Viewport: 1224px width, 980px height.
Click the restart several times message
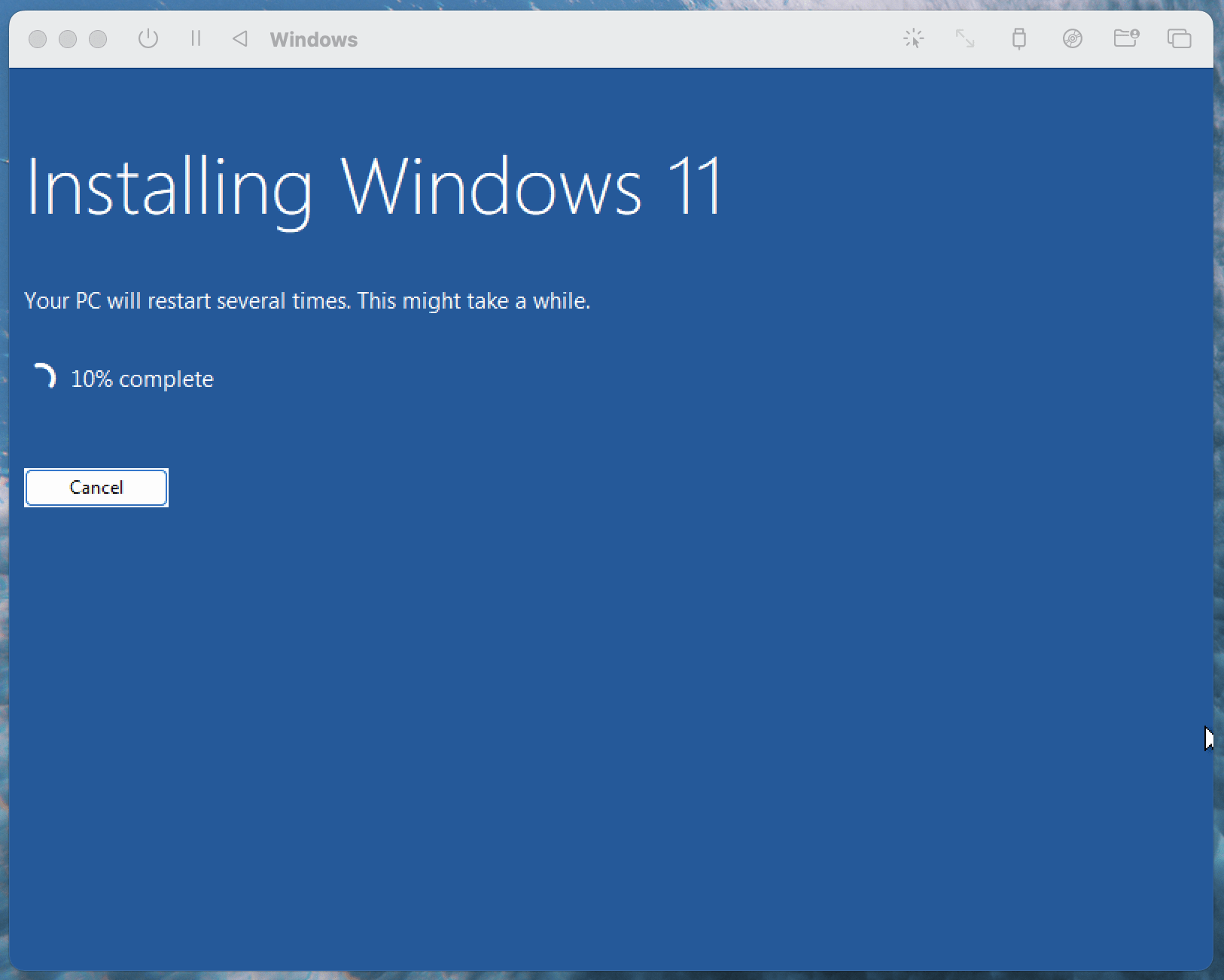tap(307, 301)
